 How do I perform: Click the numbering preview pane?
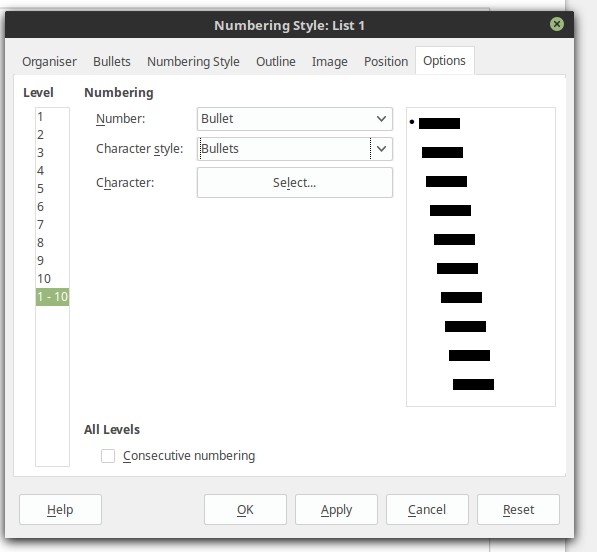[x=481, y=257]
